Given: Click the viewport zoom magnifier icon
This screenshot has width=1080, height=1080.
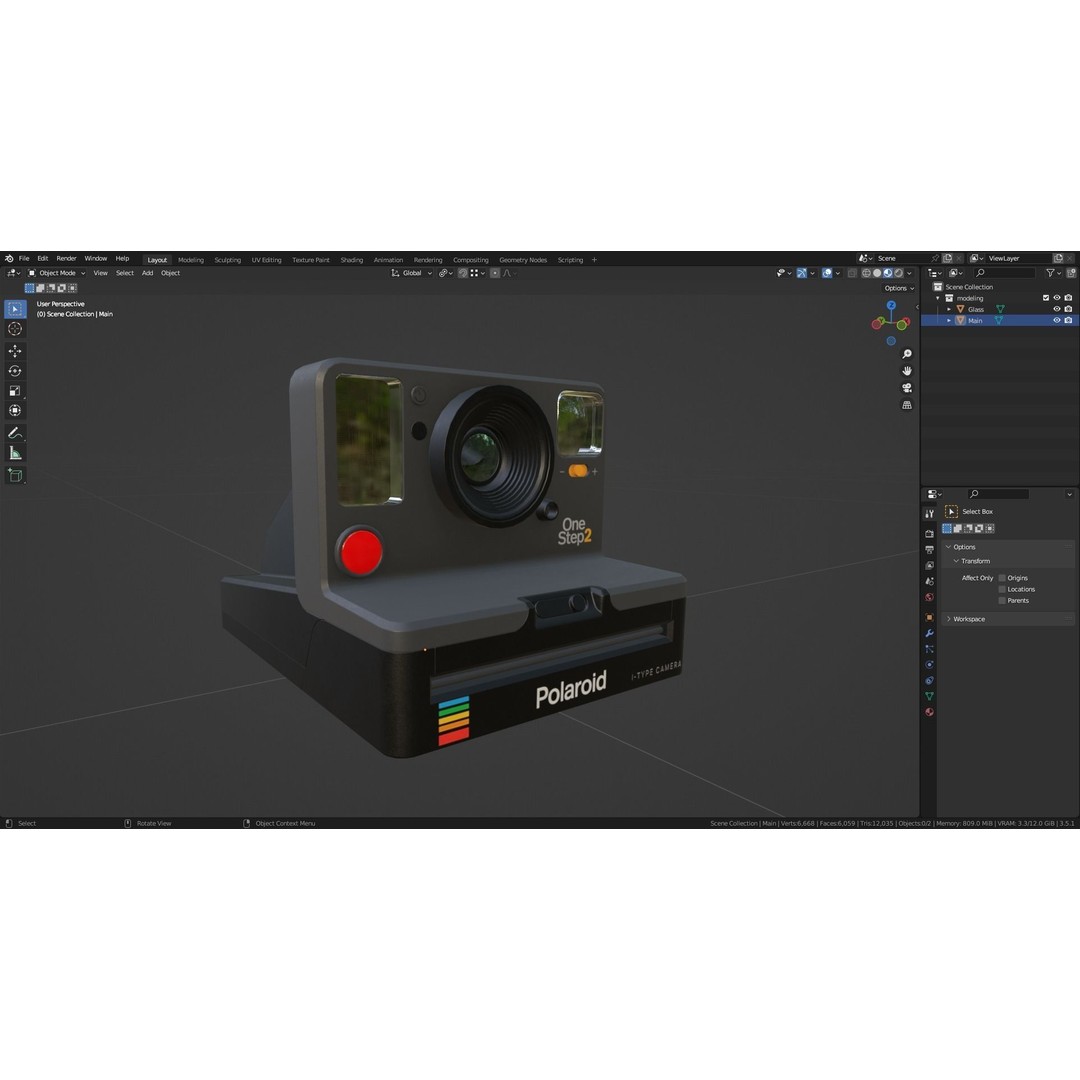Looking at the screenshot, I should tap(907, 354).
